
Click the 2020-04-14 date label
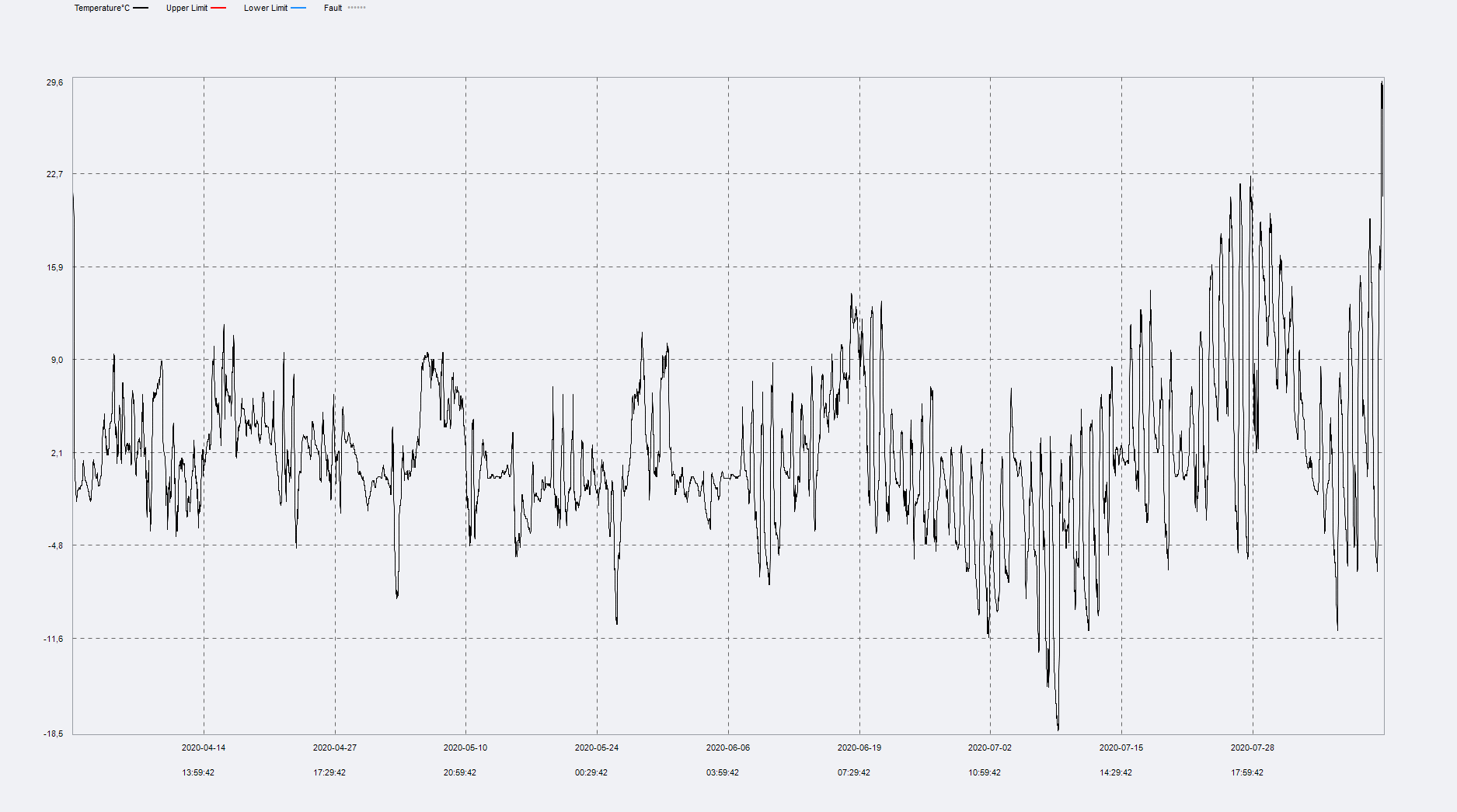click(204, 748)
